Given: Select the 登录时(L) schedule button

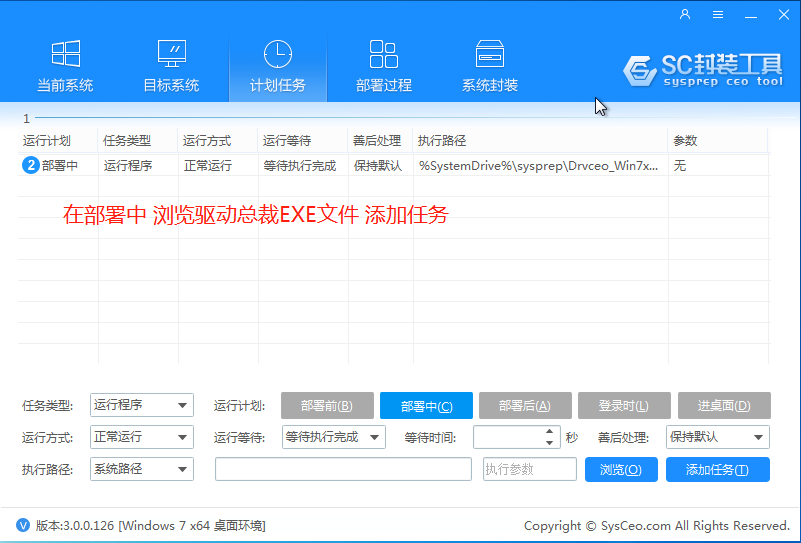Looking at the screenshot, I should pyautogui.click(x=624, y=406).
